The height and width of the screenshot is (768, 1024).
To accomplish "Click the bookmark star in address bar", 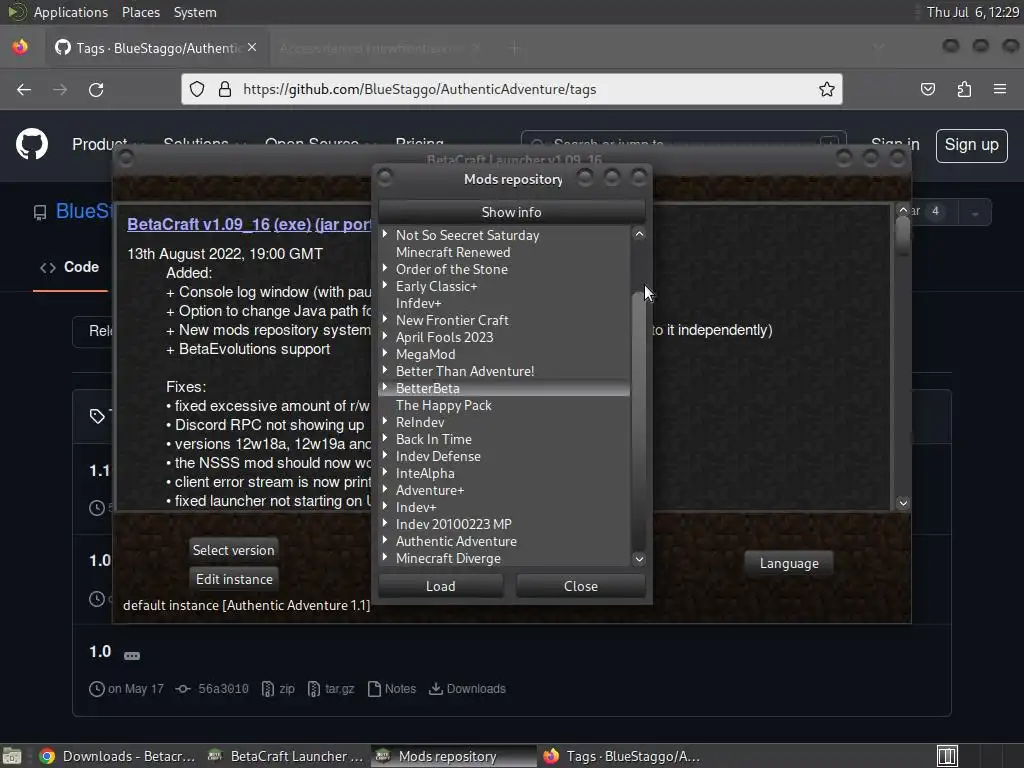I will (827, 89).
